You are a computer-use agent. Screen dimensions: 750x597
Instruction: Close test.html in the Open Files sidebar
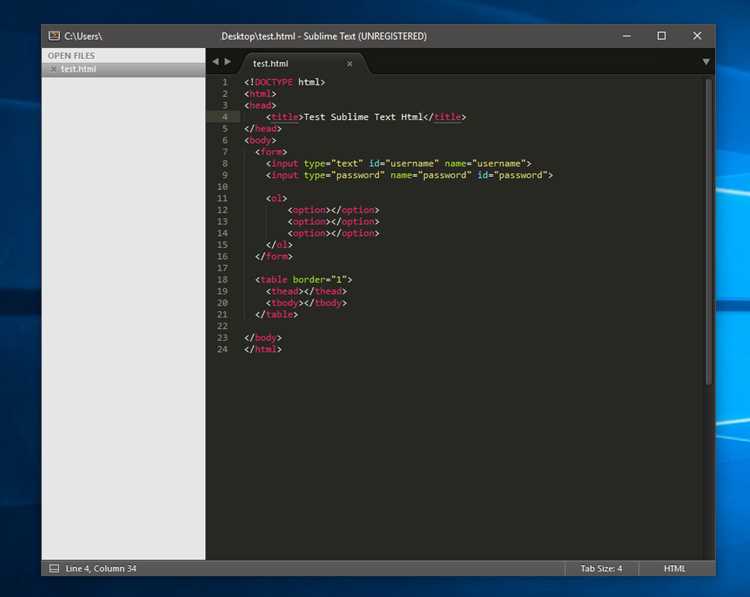tap(54, 69)
